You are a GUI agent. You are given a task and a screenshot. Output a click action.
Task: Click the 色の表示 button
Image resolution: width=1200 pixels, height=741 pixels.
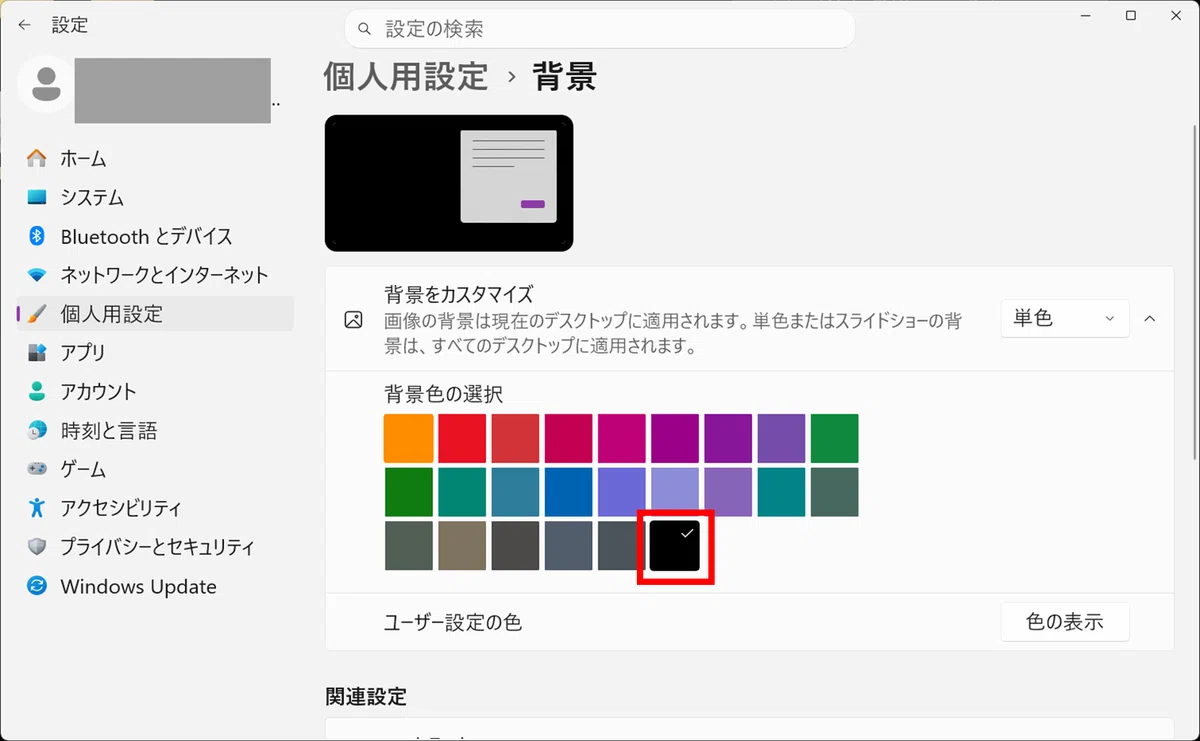pos(1065,622)
